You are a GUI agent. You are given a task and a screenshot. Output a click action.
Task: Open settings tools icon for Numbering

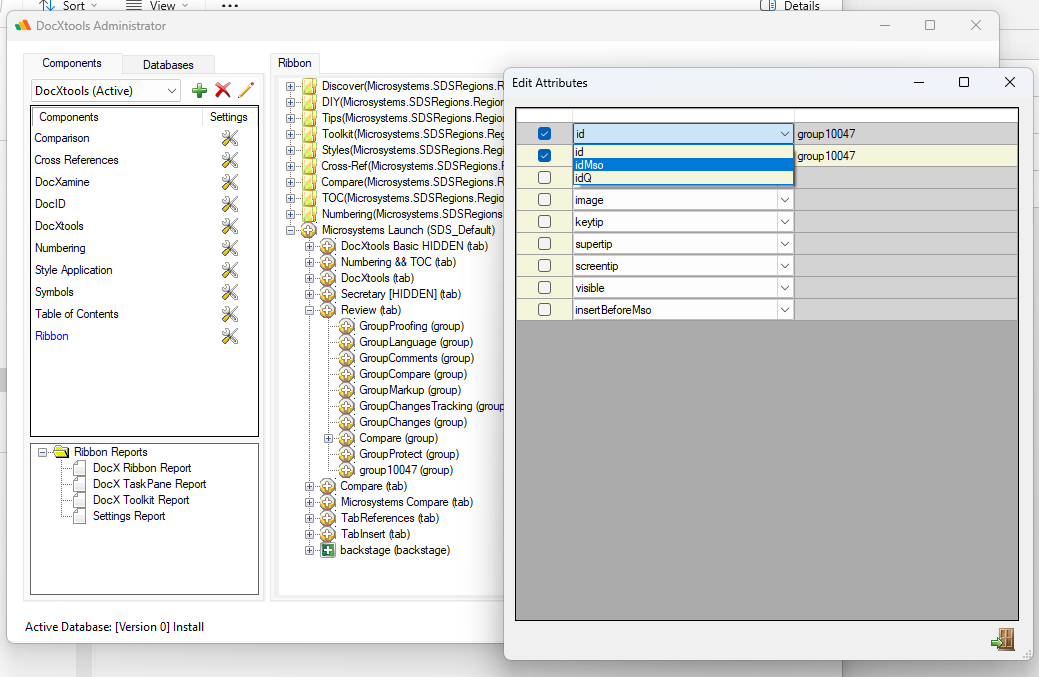(x=230, y=248)
